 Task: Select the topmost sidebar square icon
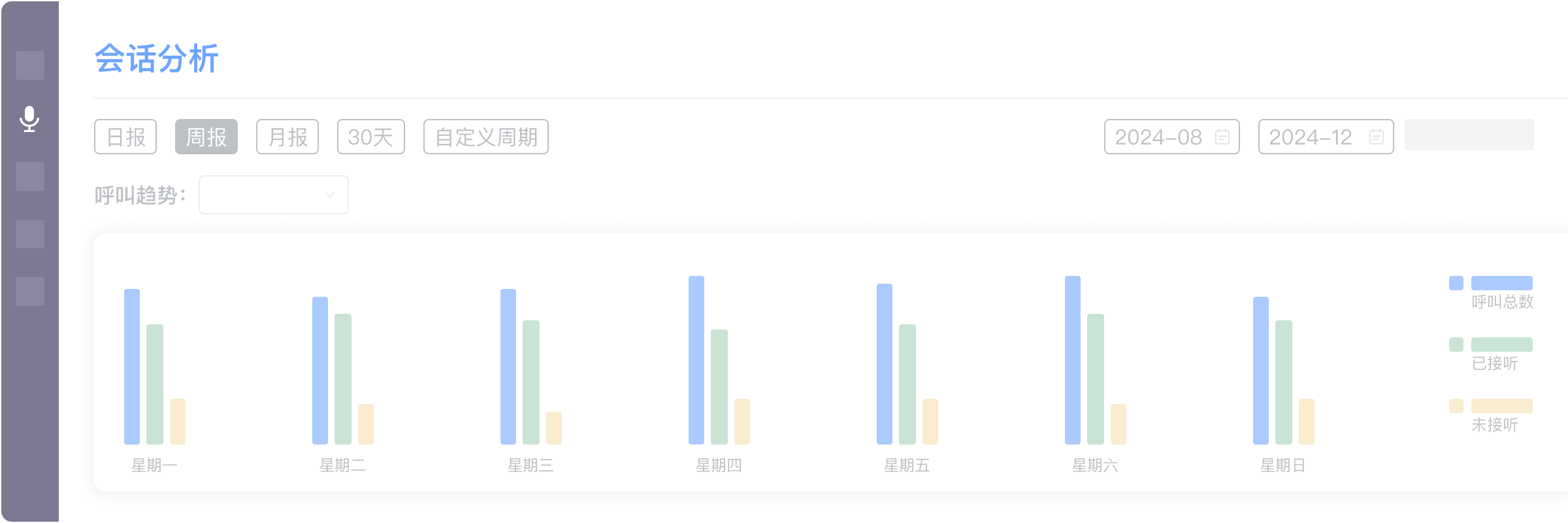pyautogui.click(x=30, y=65)
